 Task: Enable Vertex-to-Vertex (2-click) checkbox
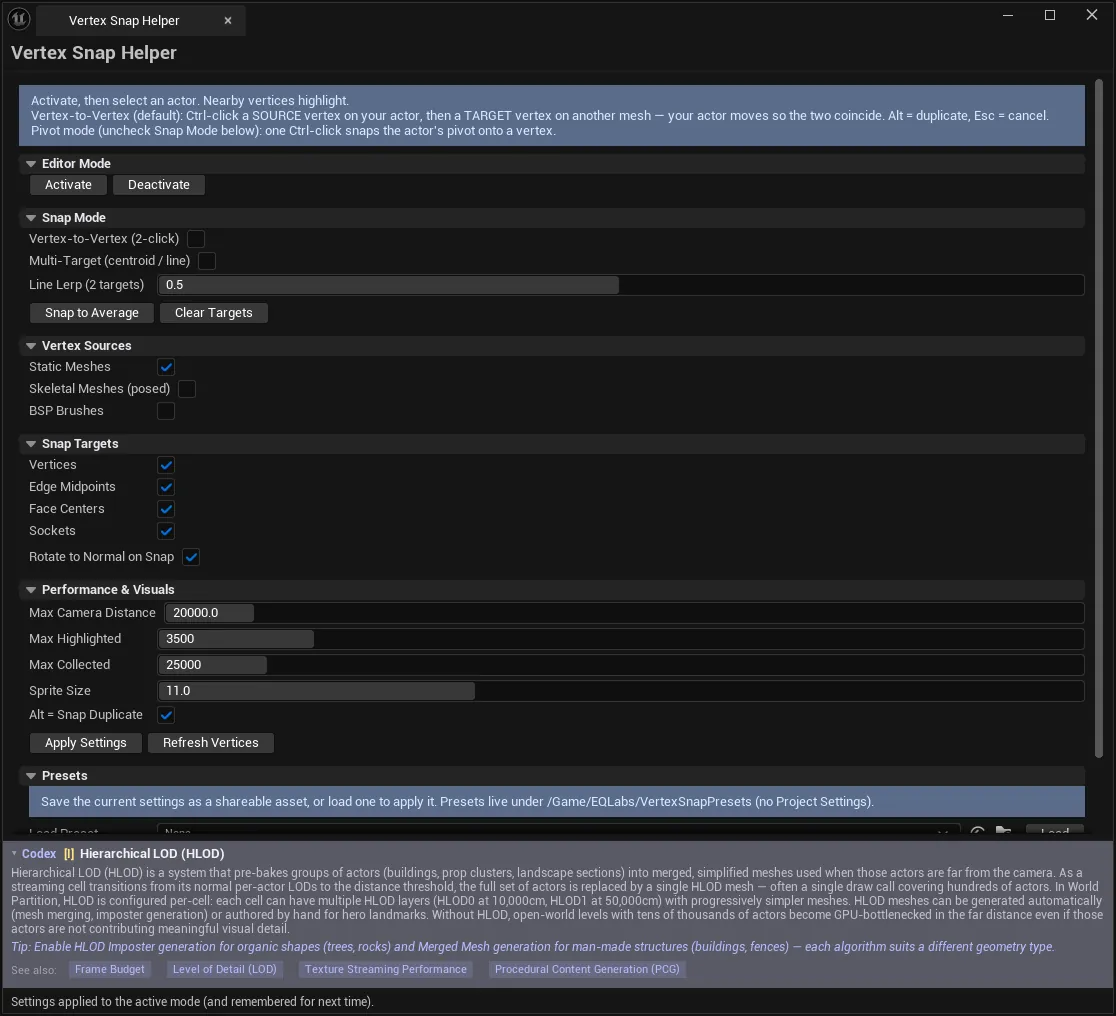[x=196, y=239]
